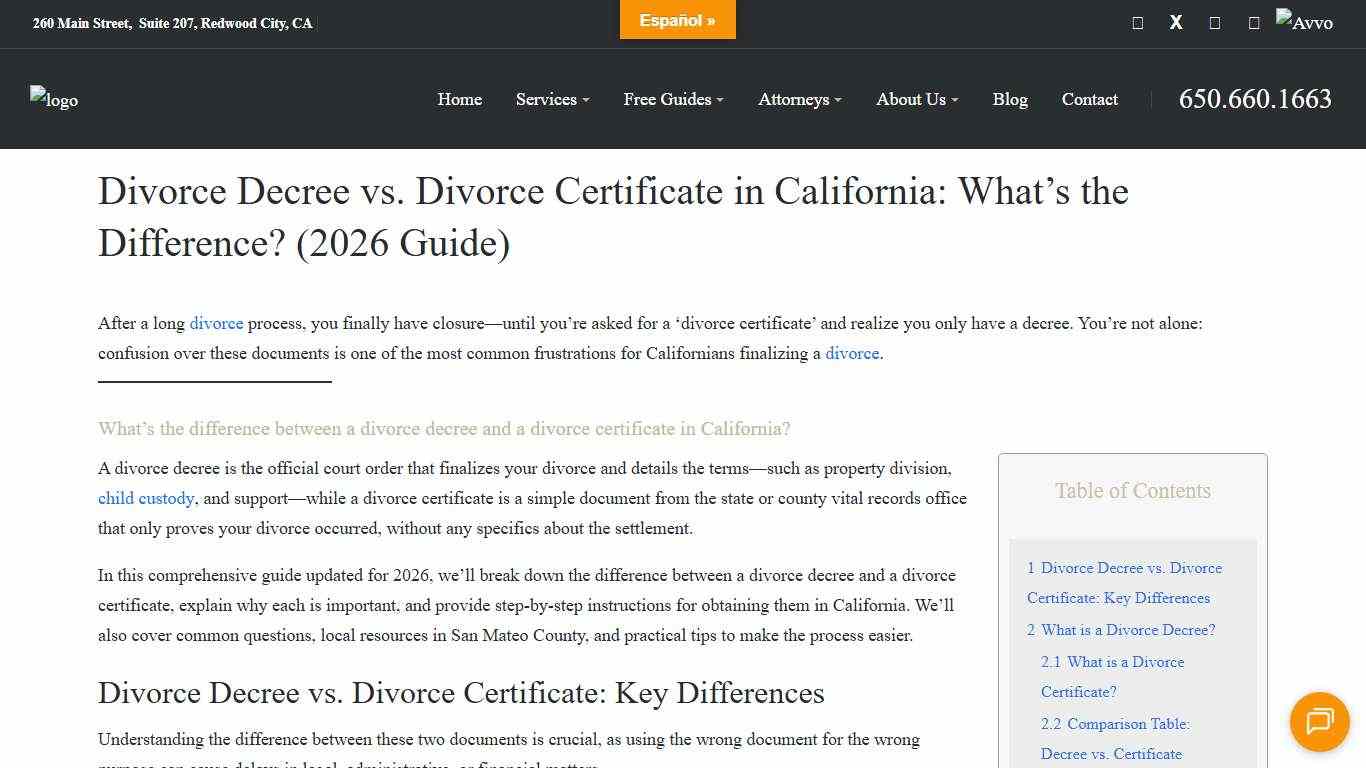Click the child custody link

(x=146, y=498)
